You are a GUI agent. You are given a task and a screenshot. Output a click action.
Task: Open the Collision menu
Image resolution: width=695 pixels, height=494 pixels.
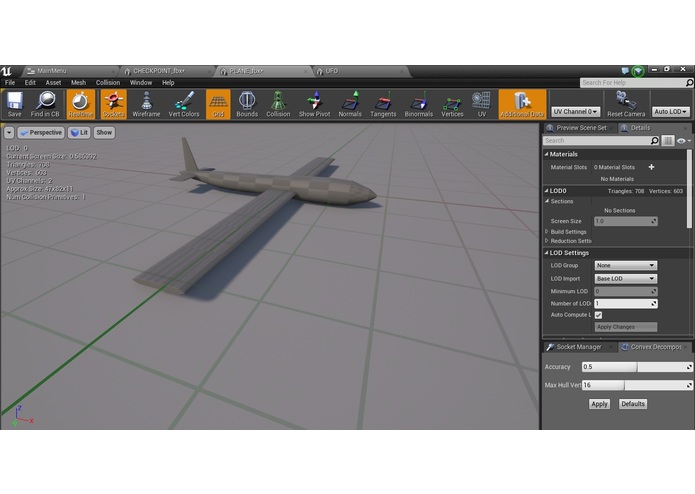(108, 82)
